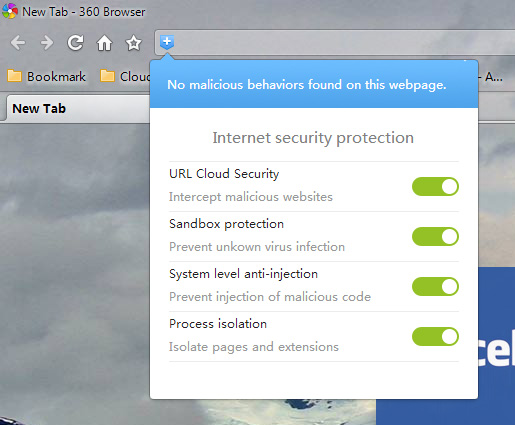
Task: Click the blue security shield icon
Action: 167,42
